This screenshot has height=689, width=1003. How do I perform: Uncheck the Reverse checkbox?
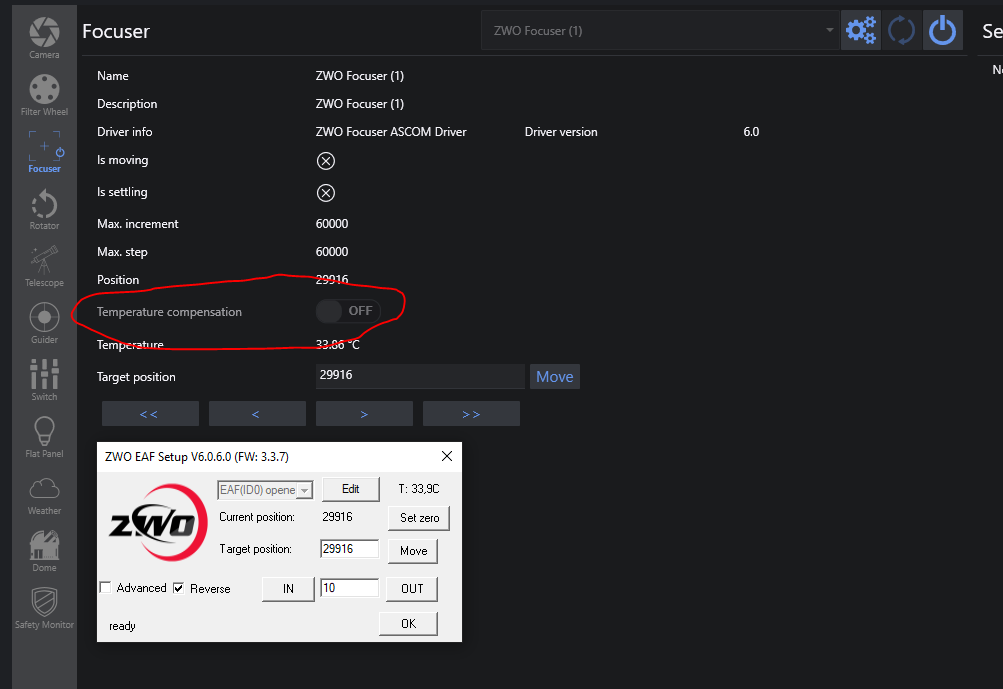[x=178, y=588]
